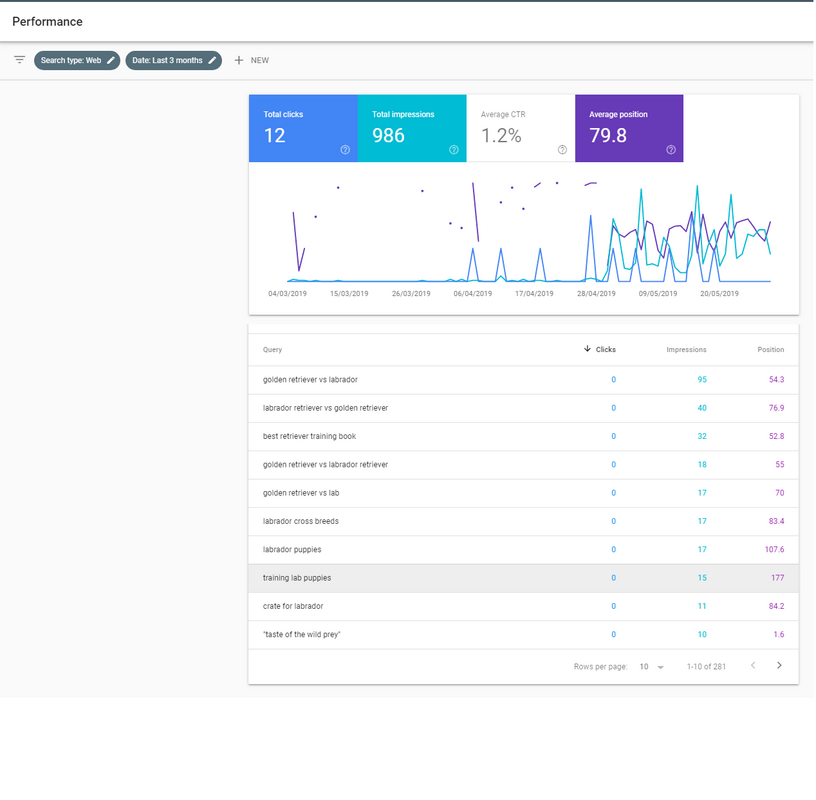
Task: Click impressions value 11
Action: pyautogui.click(x=702, y=606)
